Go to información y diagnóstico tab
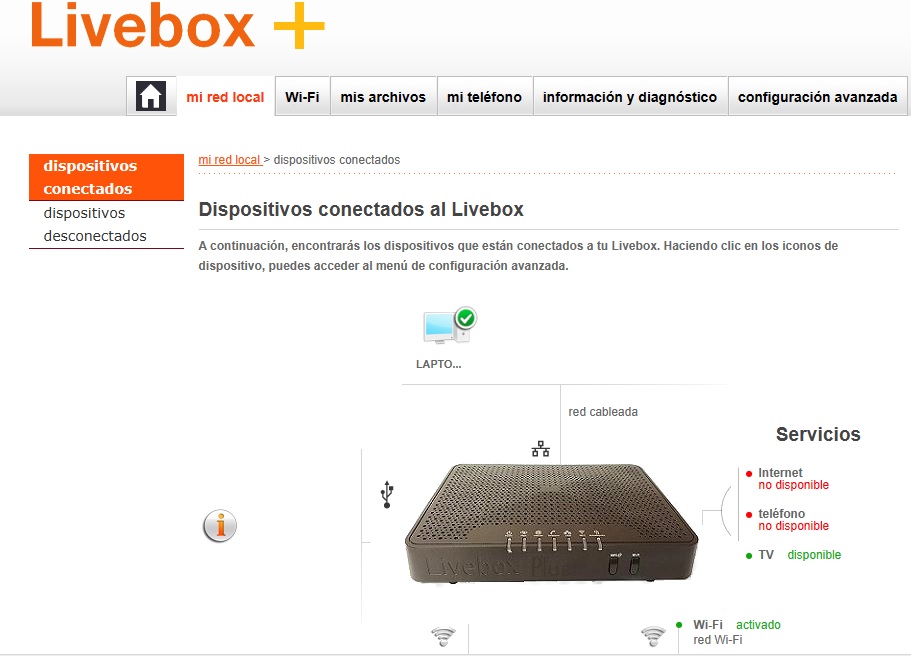Image resolution: width=911 pixels, height=656 pixels. point(630,96)
